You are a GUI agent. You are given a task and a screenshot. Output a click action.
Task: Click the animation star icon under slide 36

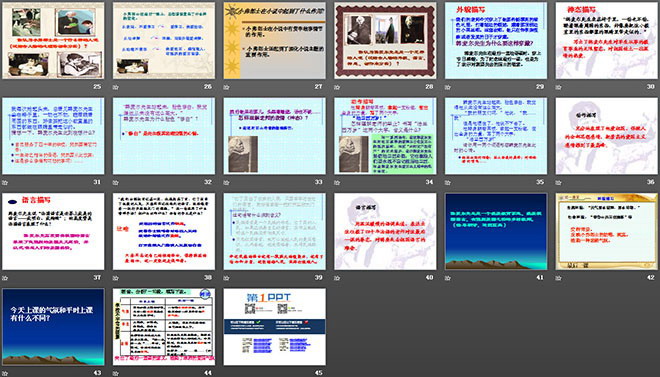[x=559, y=183]
